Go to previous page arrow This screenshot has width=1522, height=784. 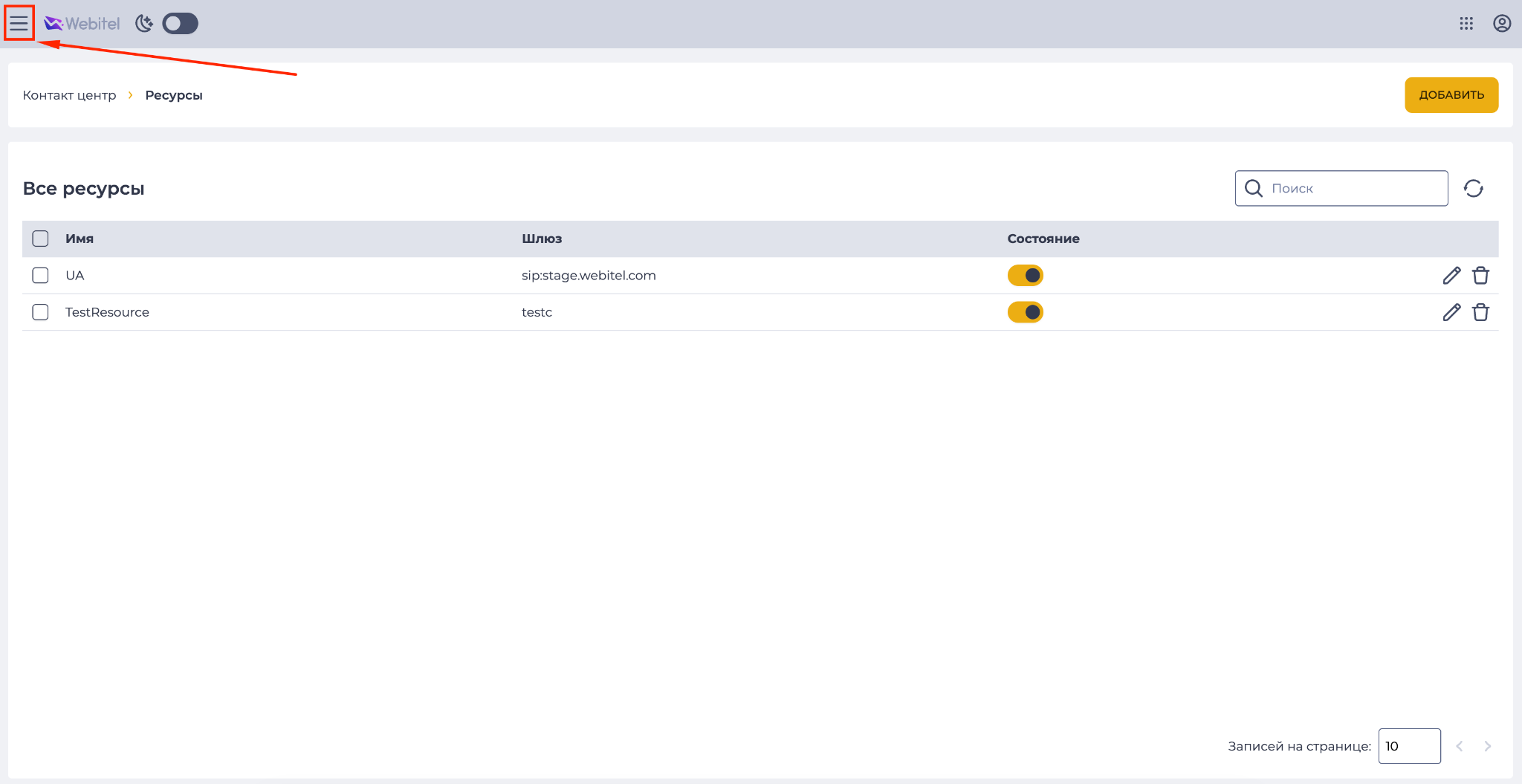coord(1460,746)
